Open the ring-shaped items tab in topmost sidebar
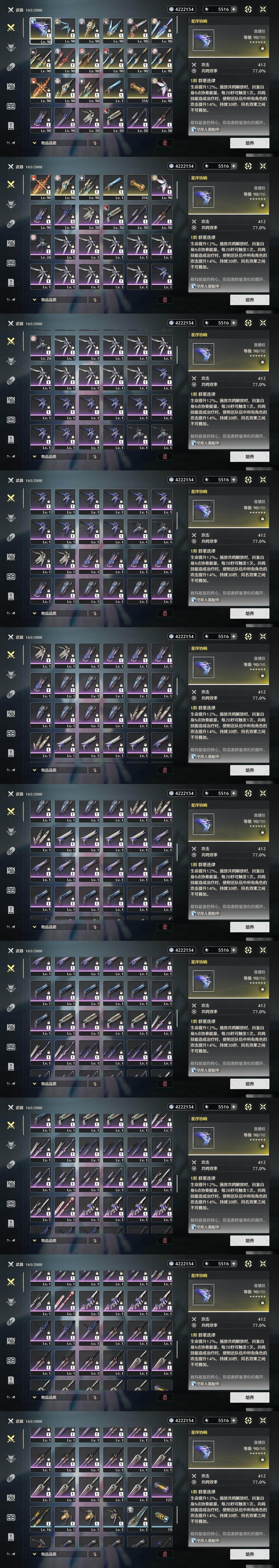 tap(11, 67)
